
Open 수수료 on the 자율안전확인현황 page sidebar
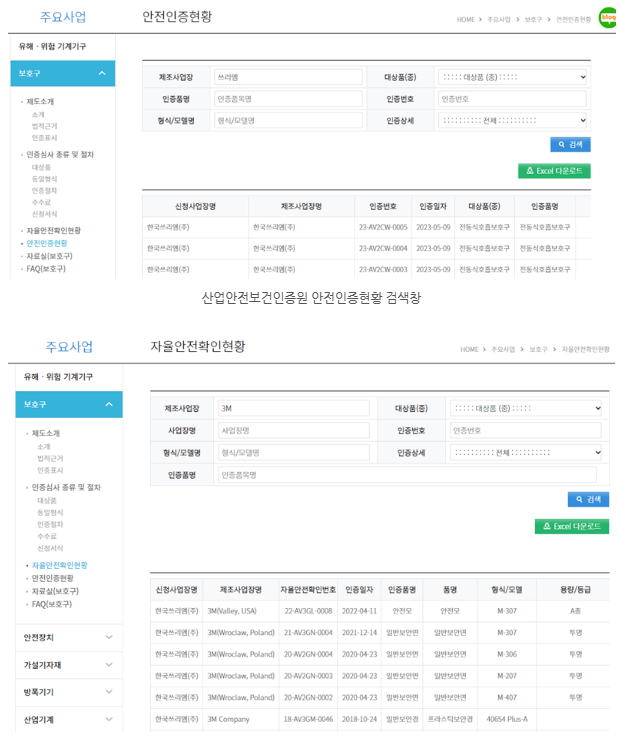[47, 536]
